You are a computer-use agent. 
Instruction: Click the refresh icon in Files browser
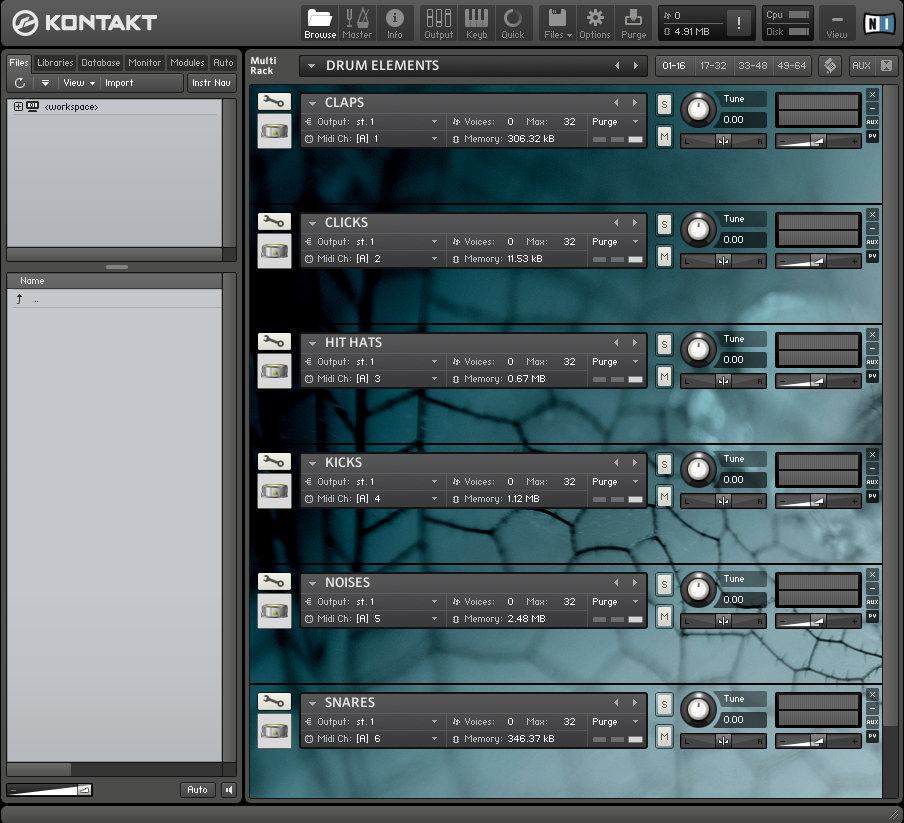point(20,83)
